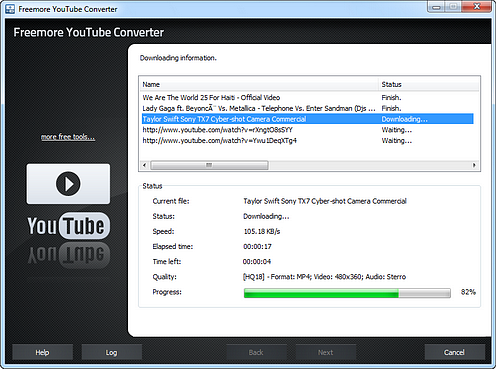The image size is (496, 369).
Task: Click the green download progress bar
Action: click(x=347, y=293)
